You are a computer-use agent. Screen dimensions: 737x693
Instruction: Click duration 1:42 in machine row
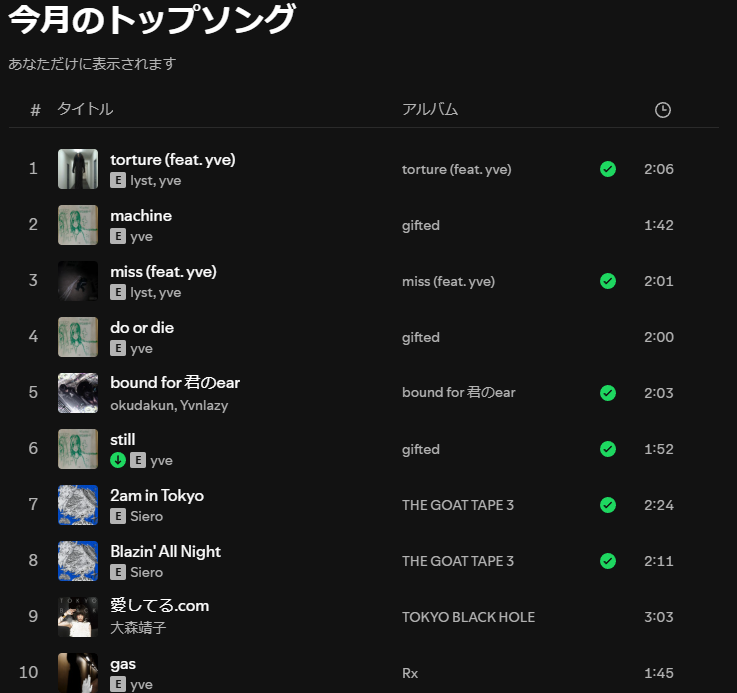659,225
